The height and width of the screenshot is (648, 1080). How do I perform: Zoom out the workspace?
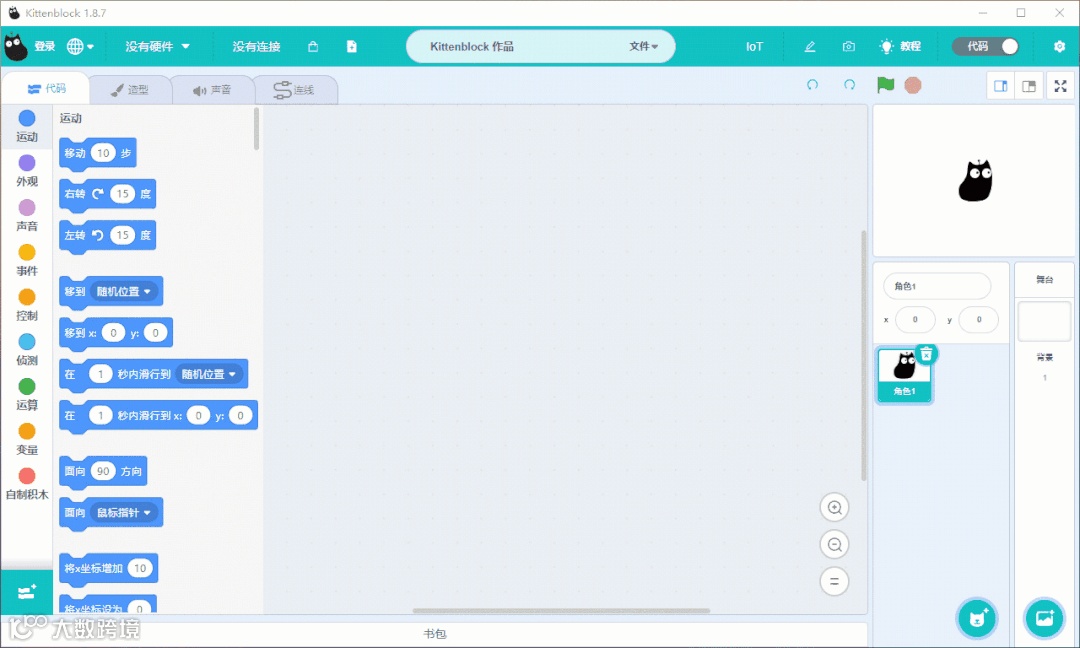click(834, 545)
